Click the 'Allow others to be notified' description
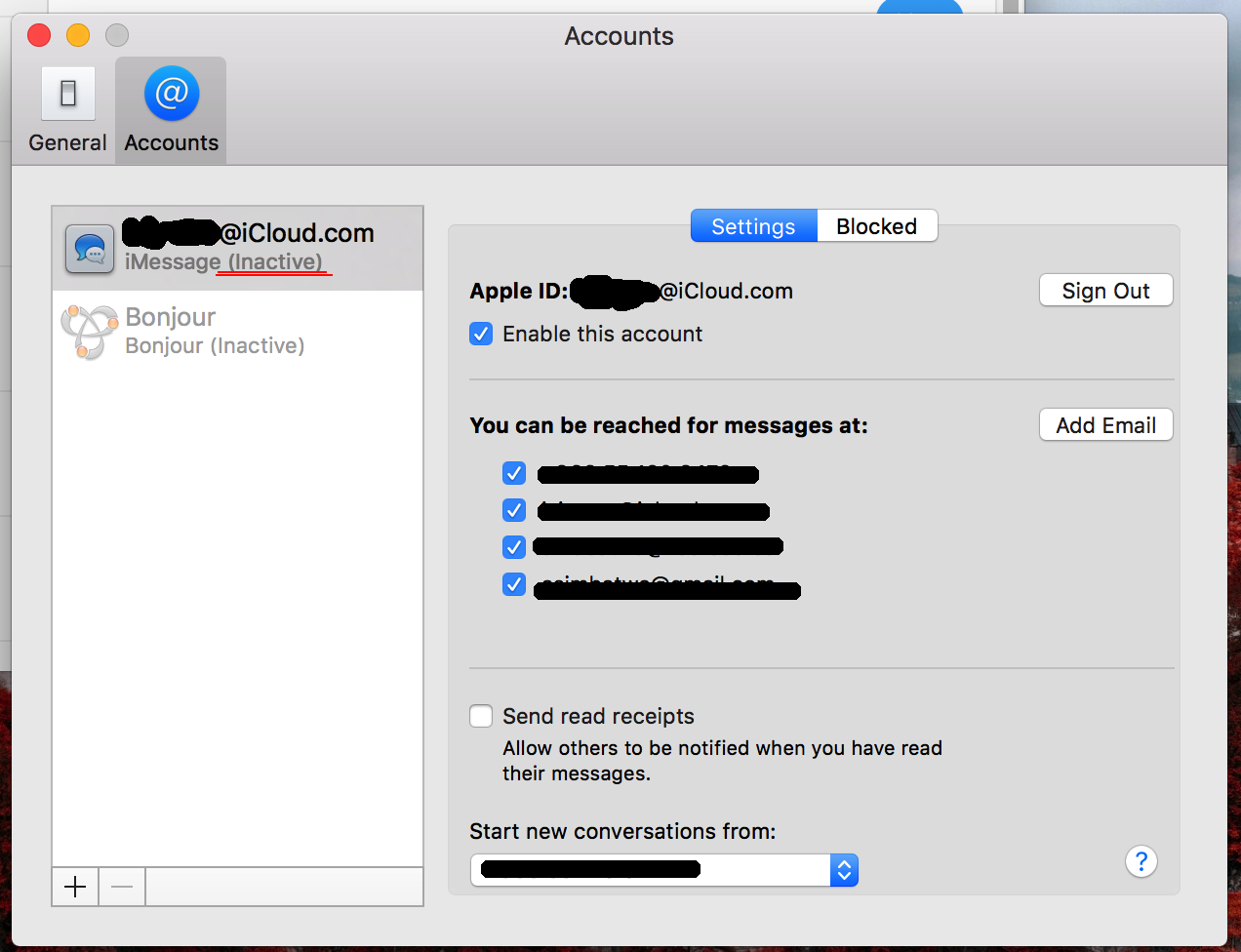Screen dimensions: 1241x952 (722, 761)
